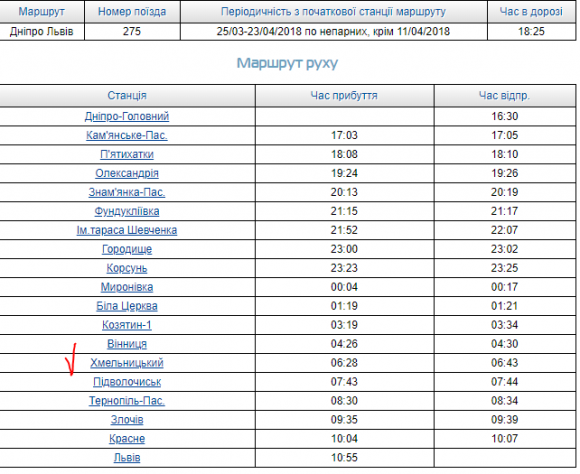Select the Козятин-1 station link
This screenshot has width=580, height=474.
pyautogui.click(x=127, y=325)
